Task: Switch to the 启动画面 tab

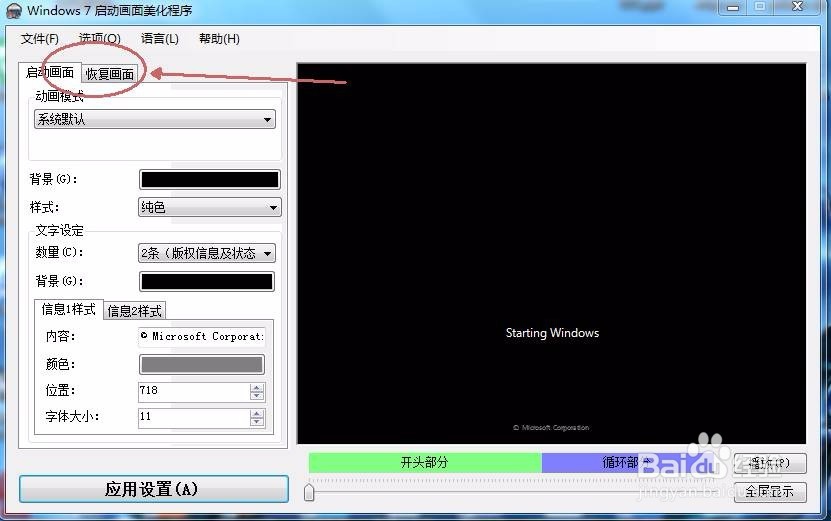Action: point(50,72)
